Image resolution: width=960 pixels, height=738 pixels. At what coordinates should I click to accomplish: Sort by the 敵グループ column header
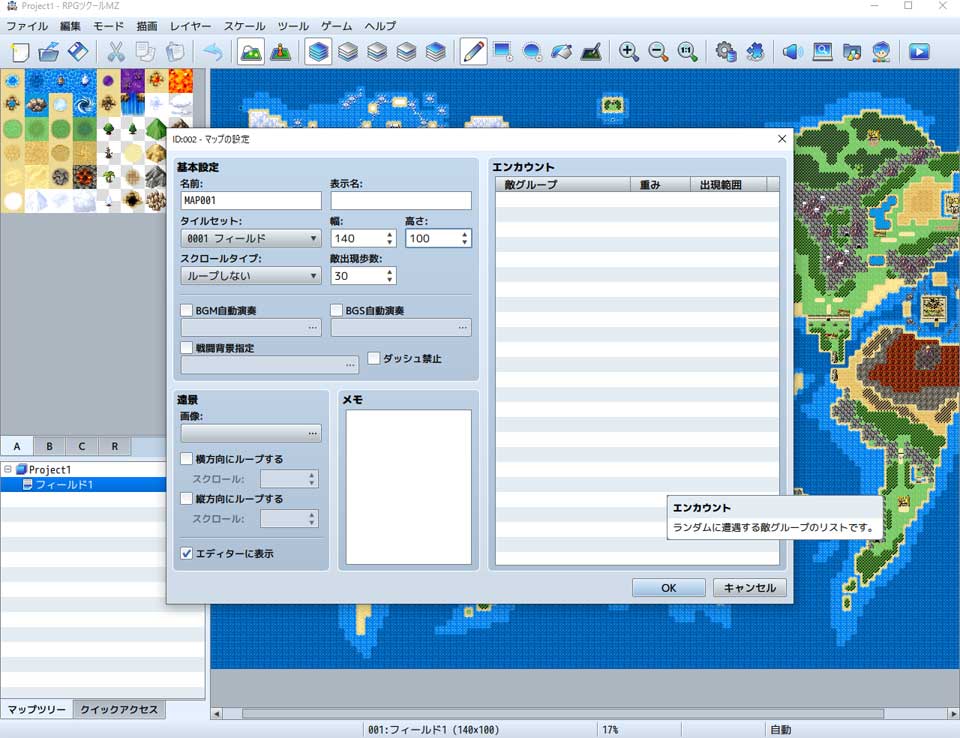563,184
